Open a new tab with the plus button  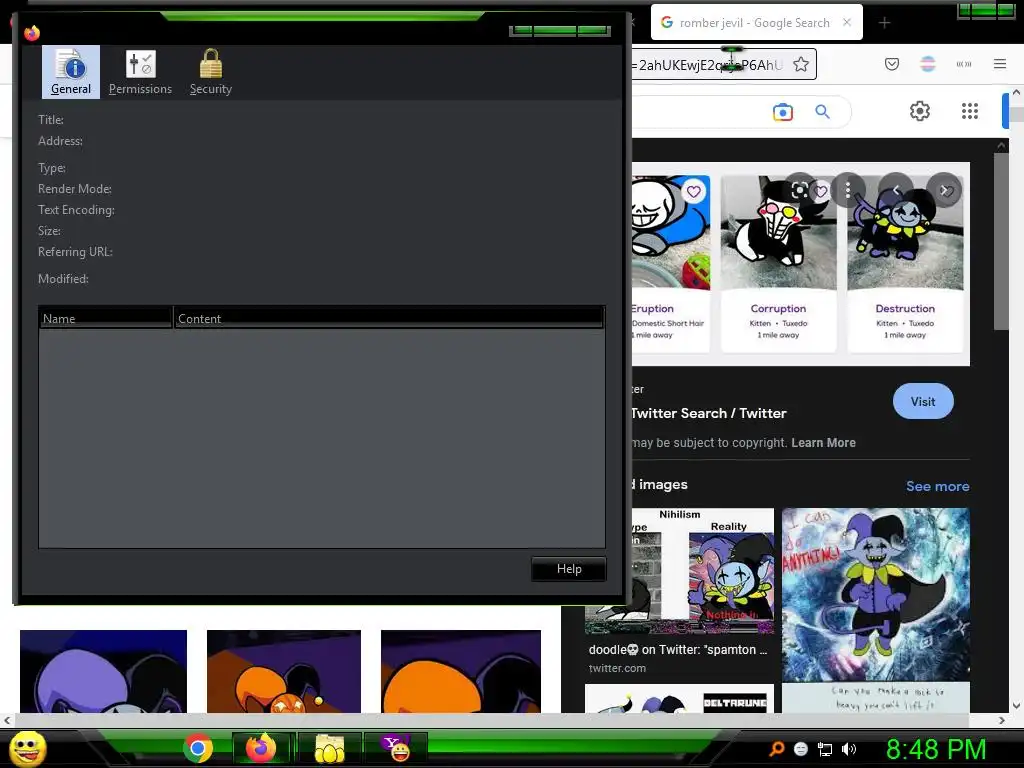coord(884,23)
